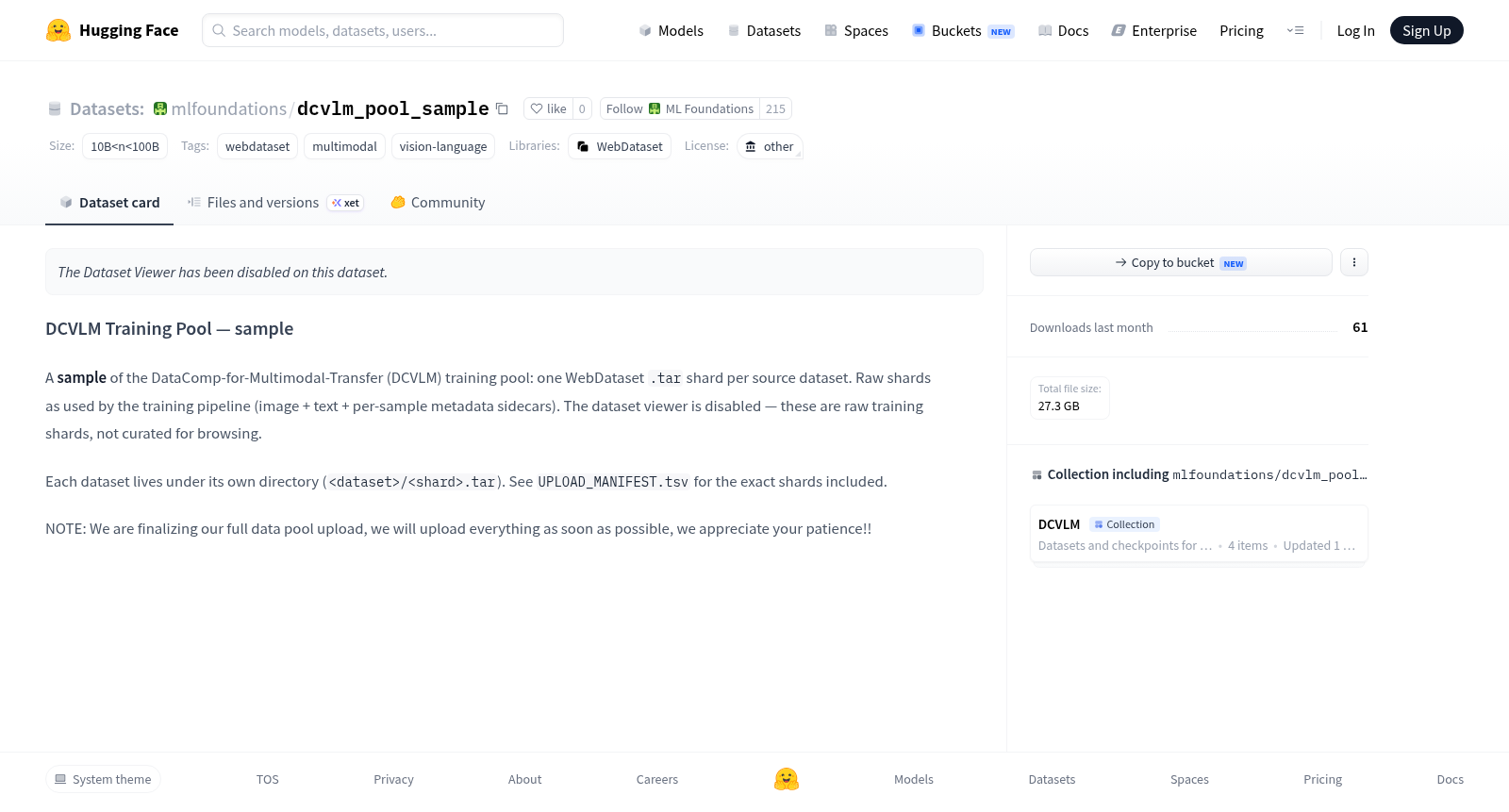This screenshot has width=1509, height=812.
Task: Open Privacy link in the footer
Action: pos(393,779)
